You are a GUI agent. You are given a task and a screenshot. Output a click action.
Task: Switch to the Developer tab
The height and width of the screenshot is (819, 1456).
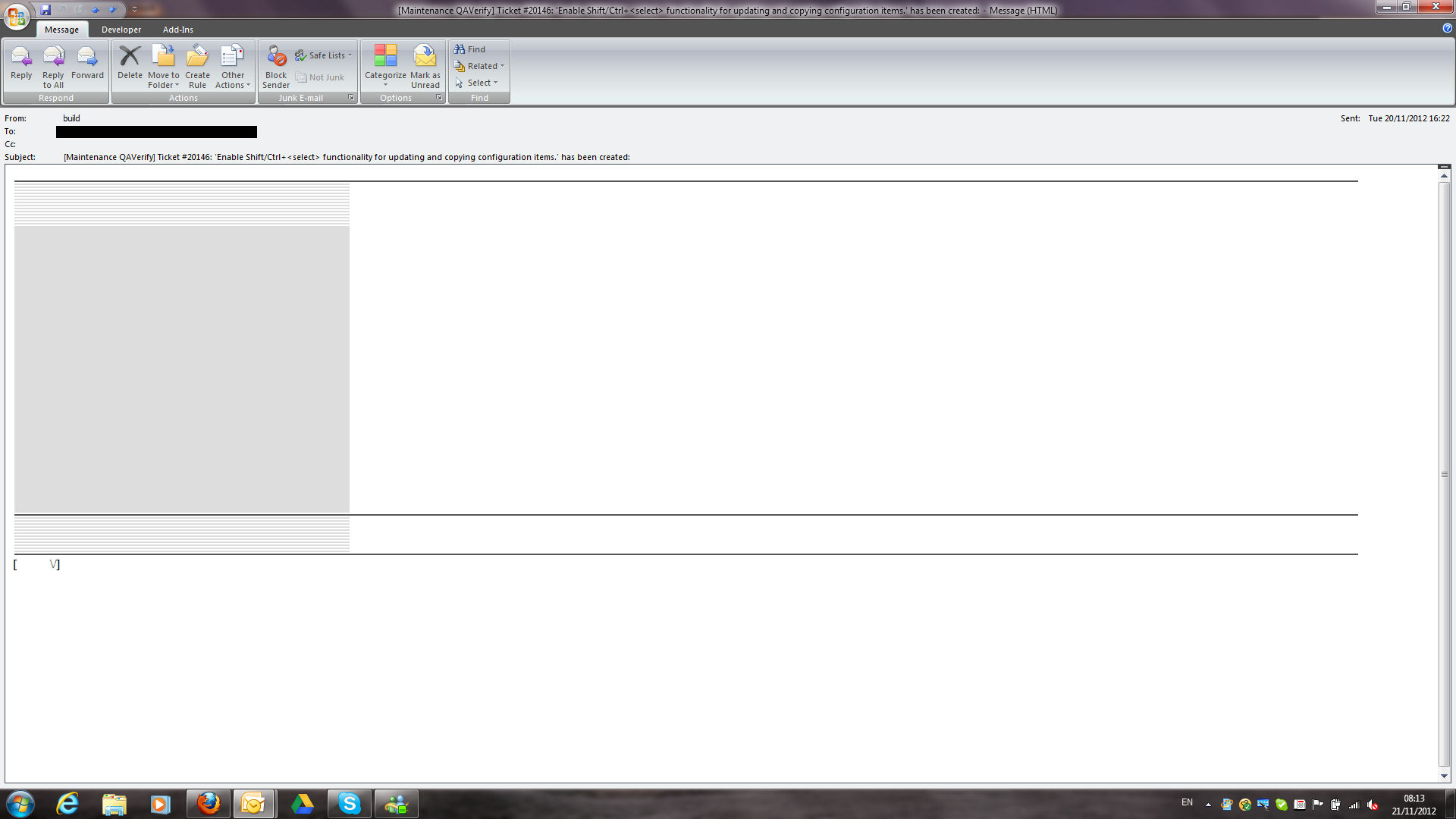point(121,30)
